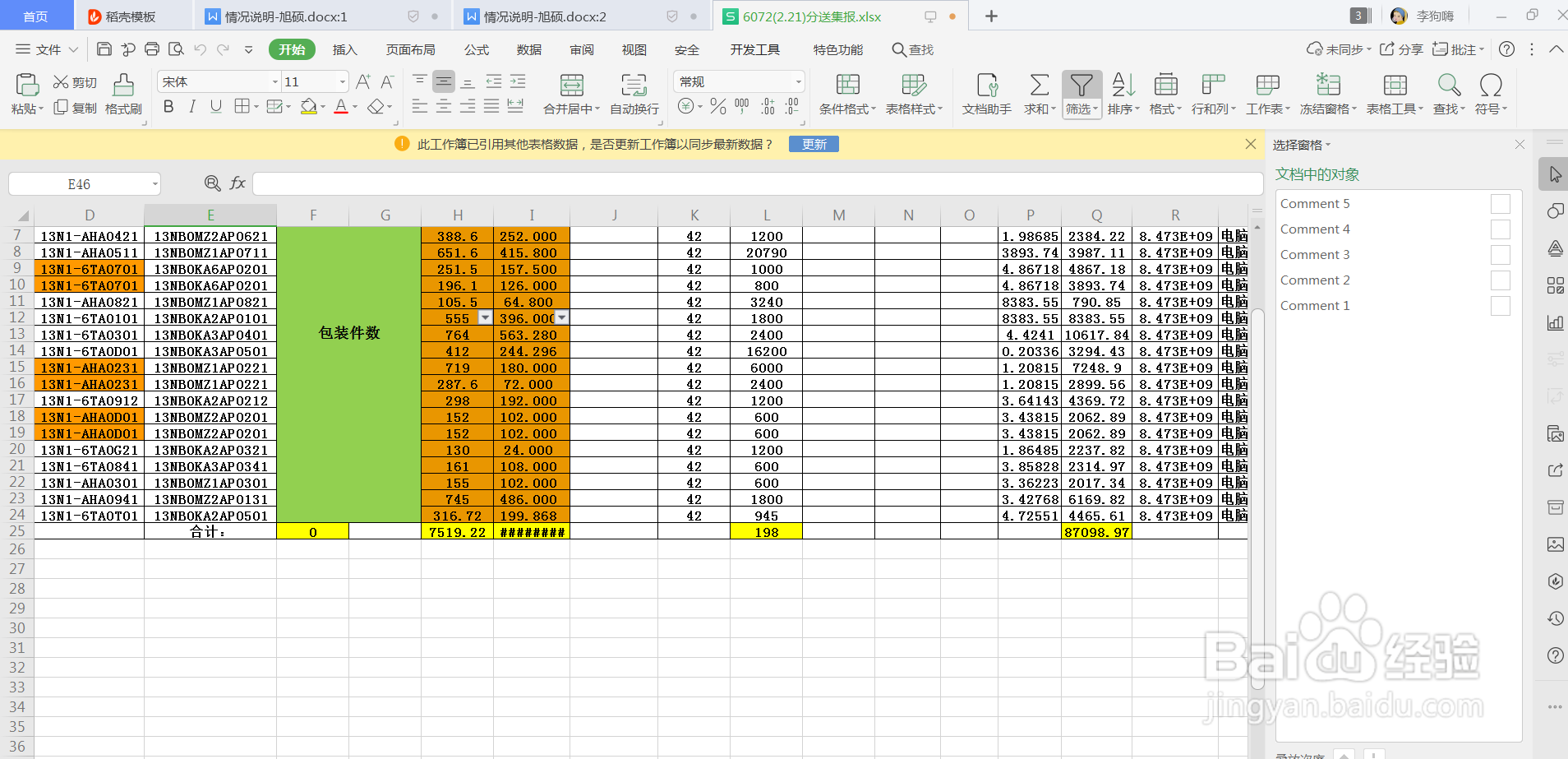Click the Merge and Center (合并居中) icon
The width and height of the screenshot is (1568, 759).
(x=572, y=85)
